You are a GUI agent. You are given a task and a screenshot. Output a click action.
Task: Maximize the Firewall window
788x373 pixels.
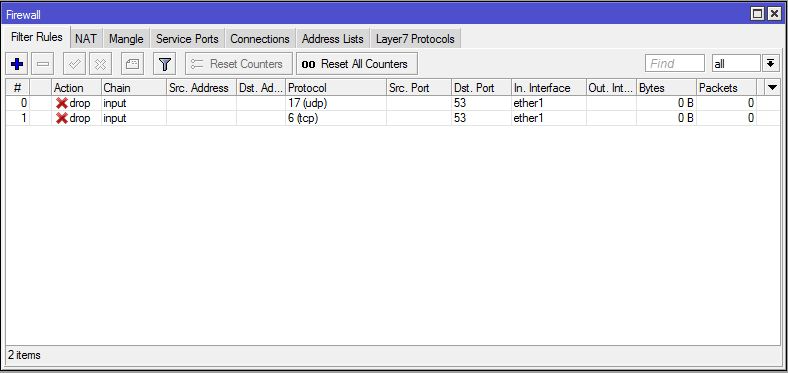[x=757, y=14]
